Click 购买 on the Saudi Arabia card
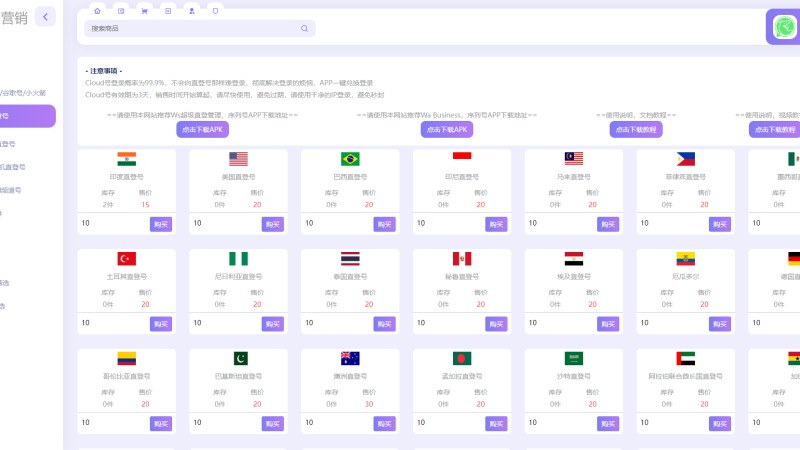800x450 pixels. pyautogui.click(x=608, y=423)
